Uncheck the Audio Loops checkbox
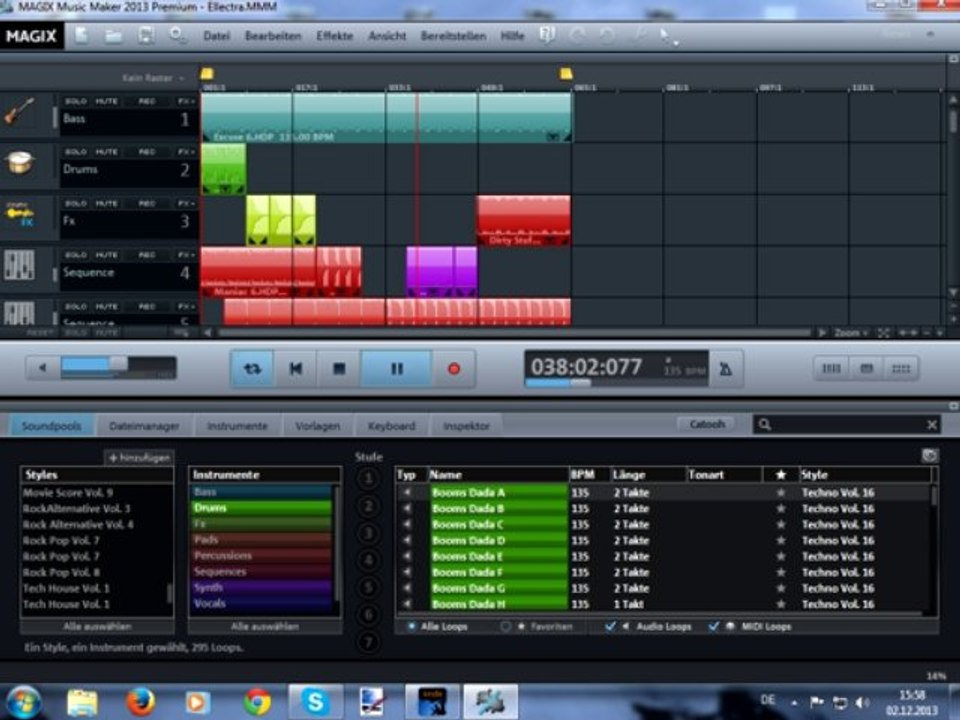 pyautogui.click(x=610, y=626)
